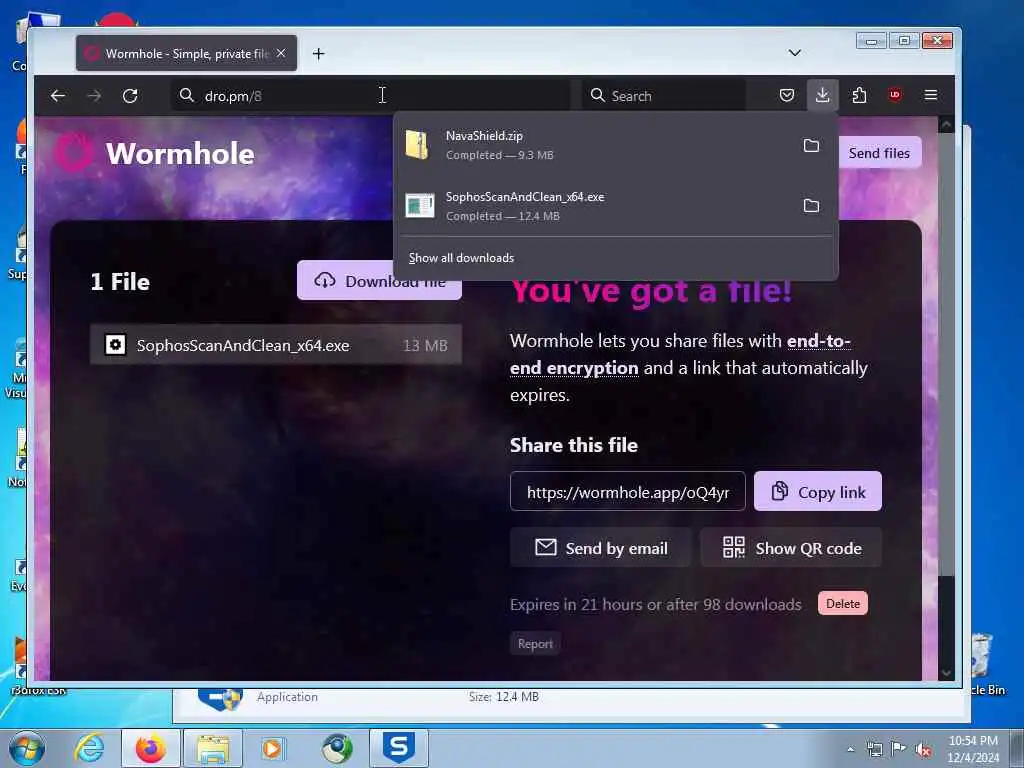Select the SophosScanAndClean_x64.exe file row
1024x768 pixels.
coord(276,345)
